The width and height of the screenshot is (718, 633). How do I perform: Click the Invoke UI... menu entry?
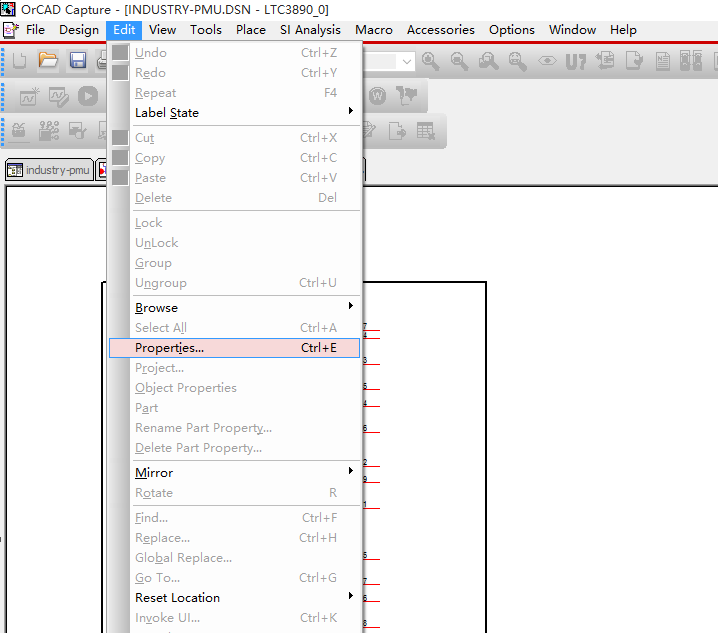(x=234, y=618)
